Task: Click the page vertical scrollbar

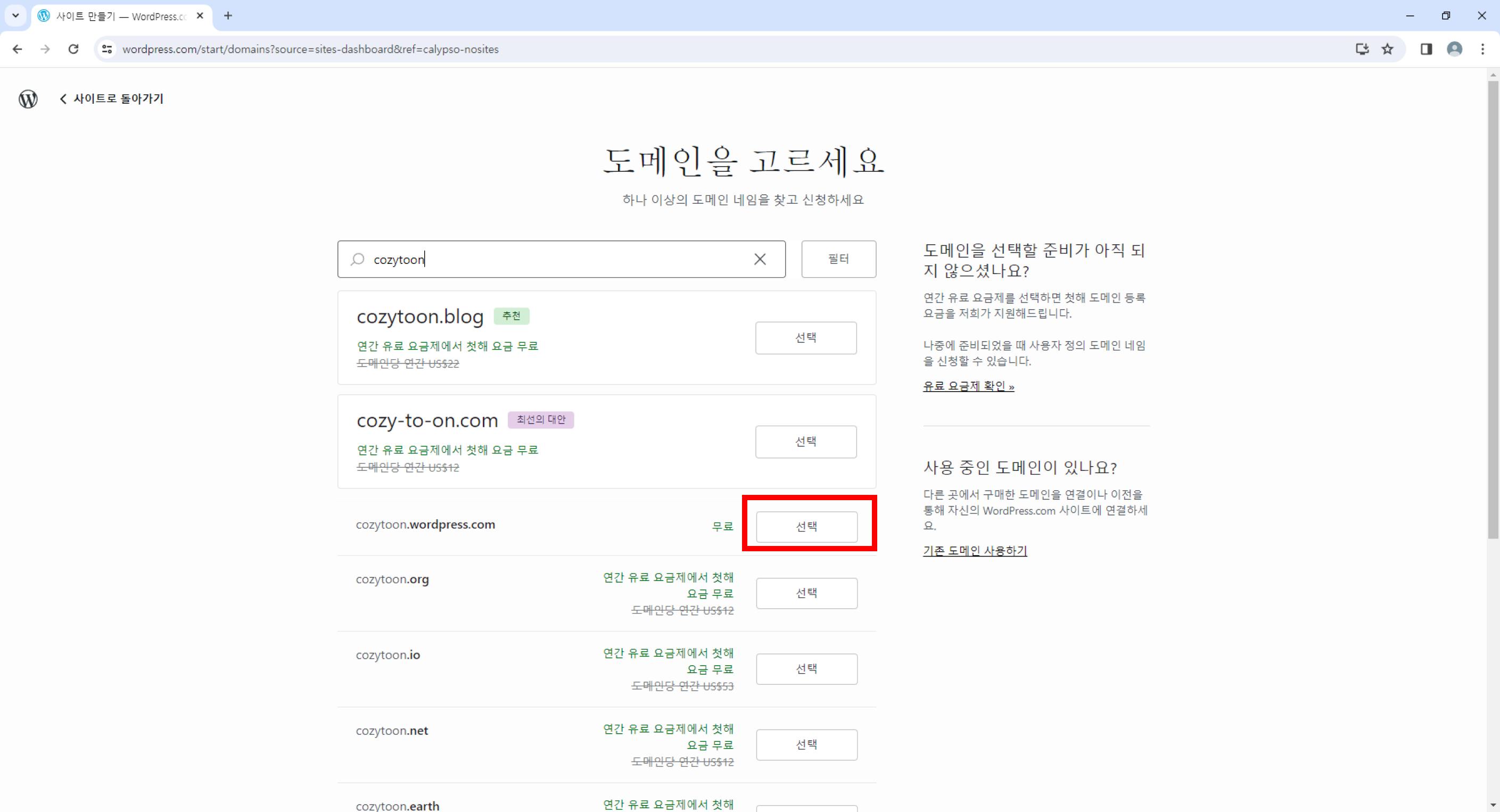Action: click(1494, 309)
